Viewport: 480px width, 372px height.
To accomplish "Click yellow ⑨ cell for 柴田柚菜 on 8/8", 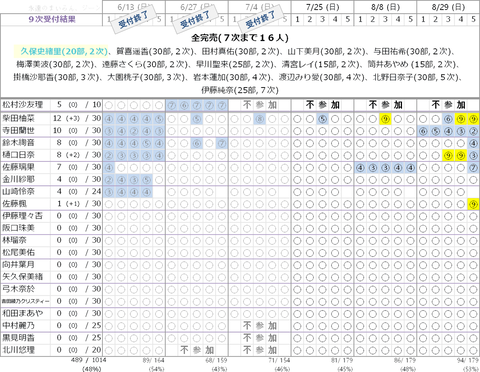I will (x=385, y=119).
